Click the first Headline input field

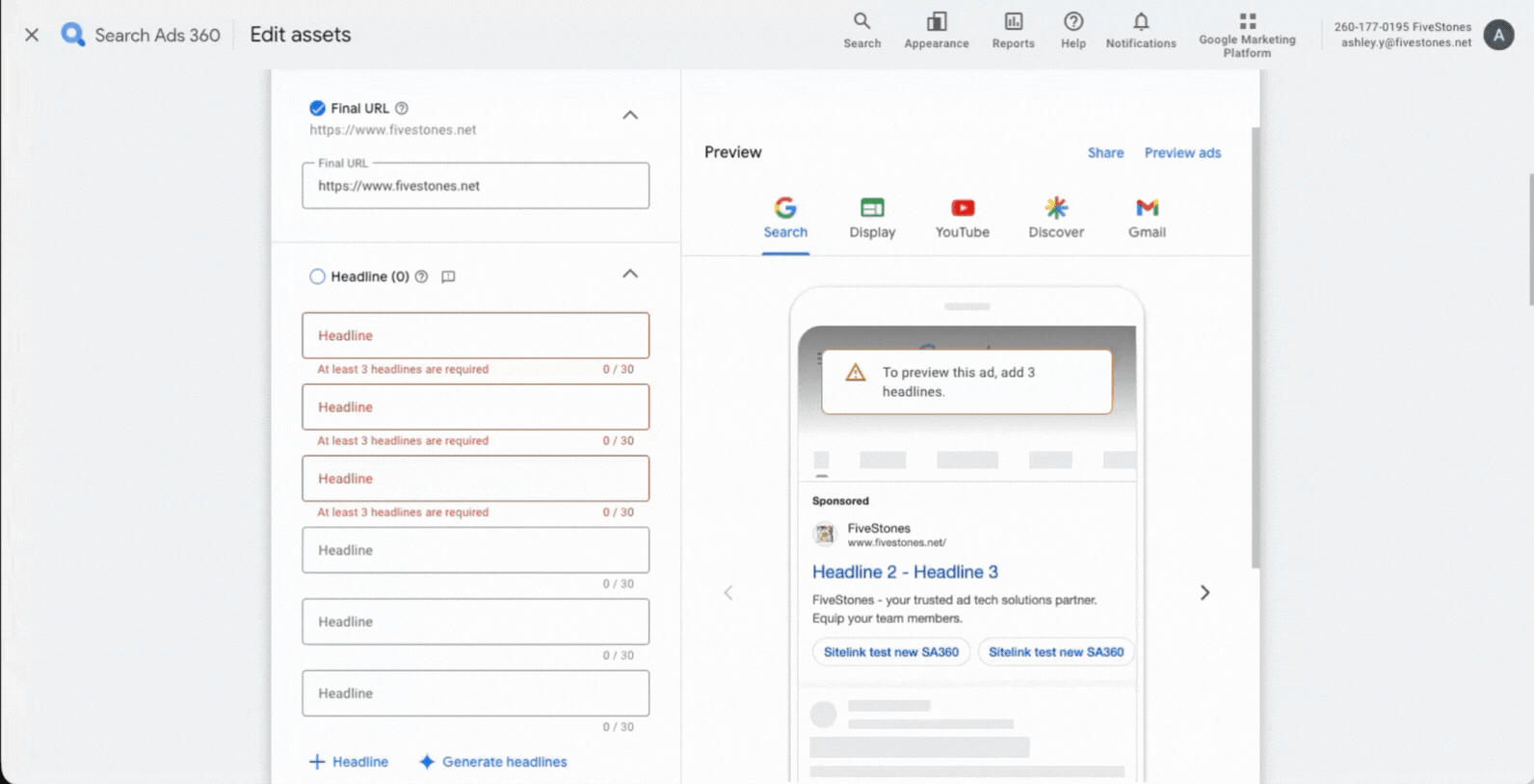475,335
